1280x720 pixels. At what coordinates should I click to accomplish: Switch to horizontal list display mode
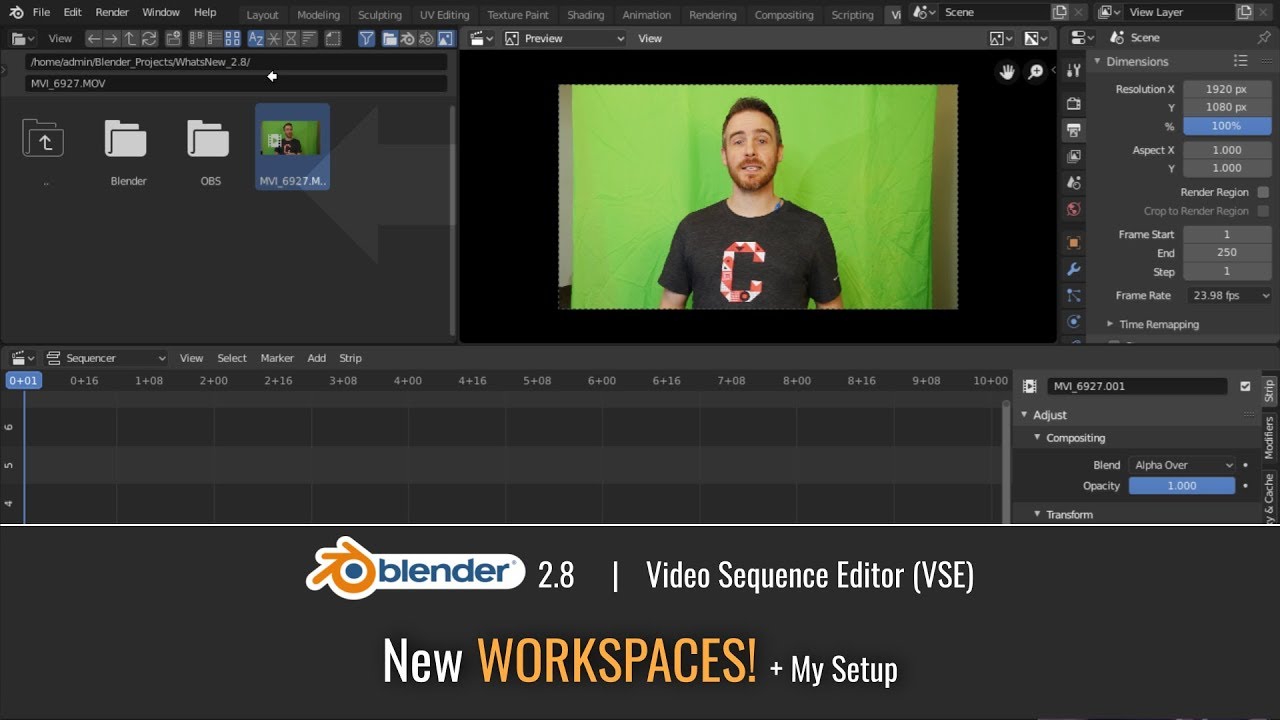(214, 38)
